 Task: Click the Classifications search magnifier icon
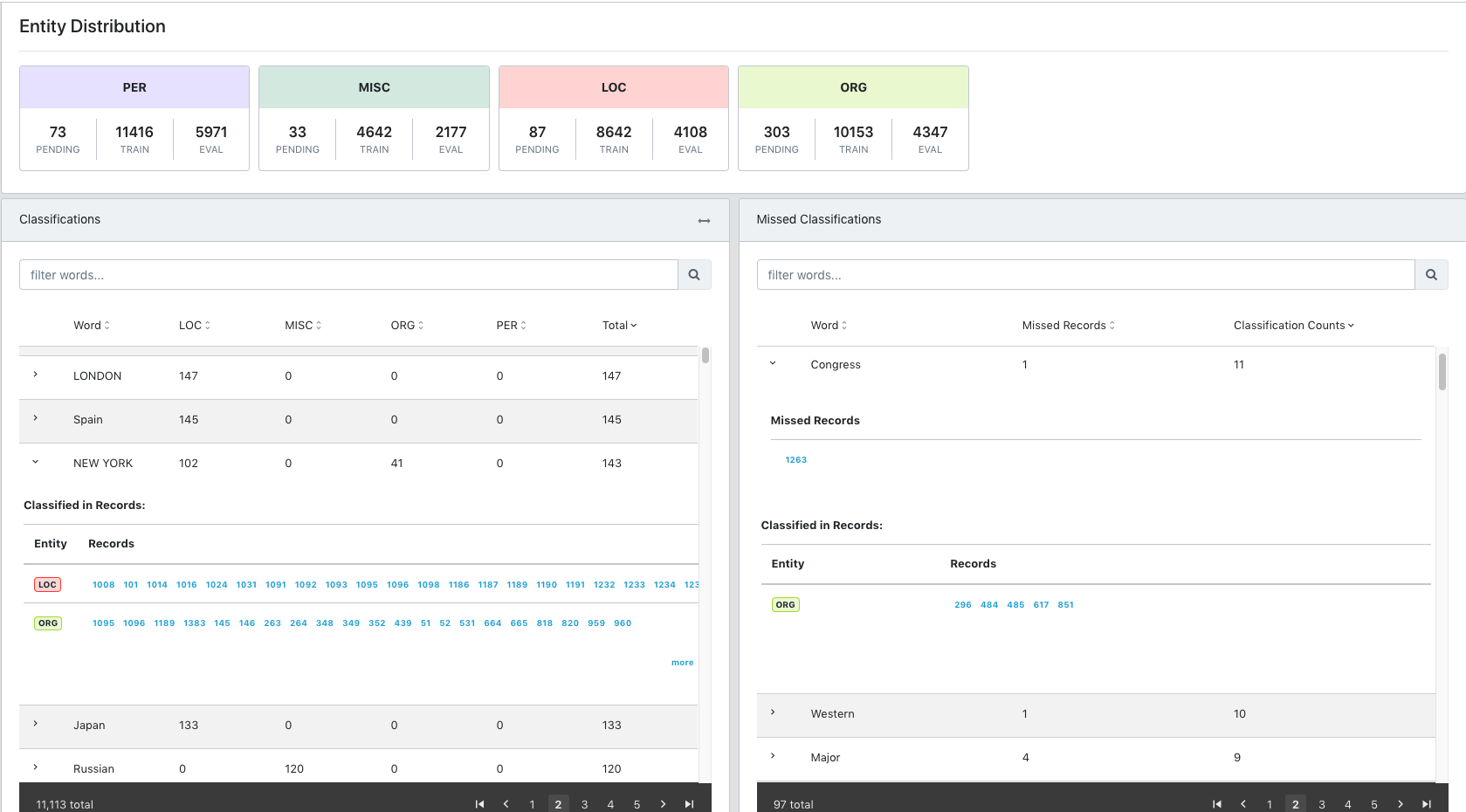point(694,275)
